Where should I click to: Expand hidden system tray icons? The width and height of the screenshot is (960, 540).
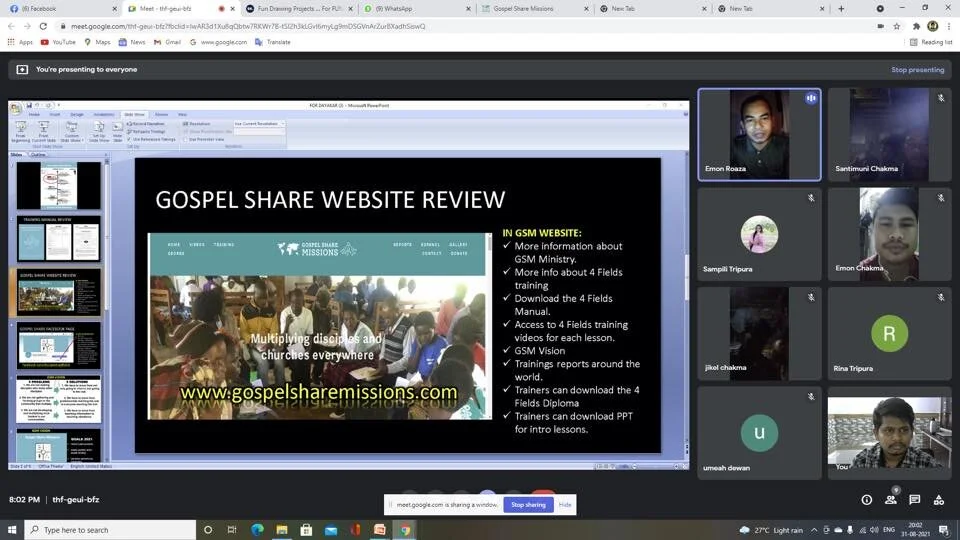(x=814, y=530)
